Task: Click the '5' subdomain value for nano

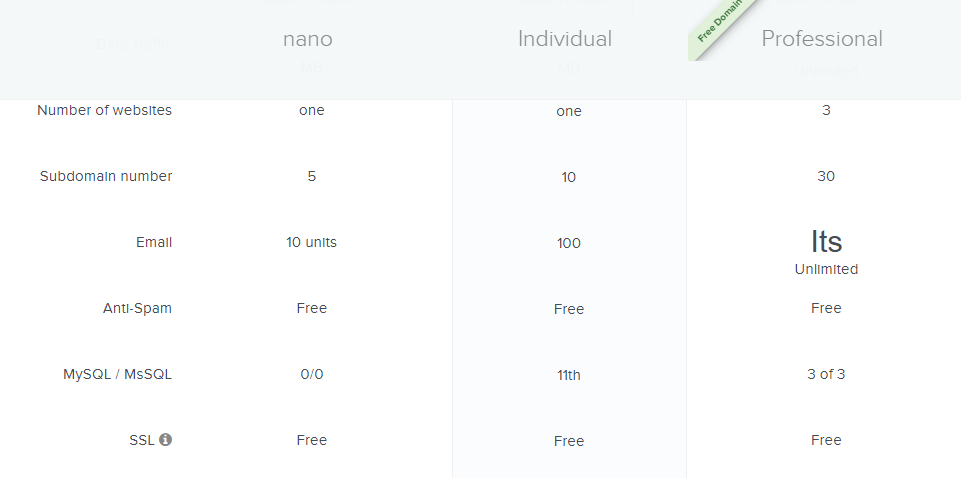Action: pos(311,176)
